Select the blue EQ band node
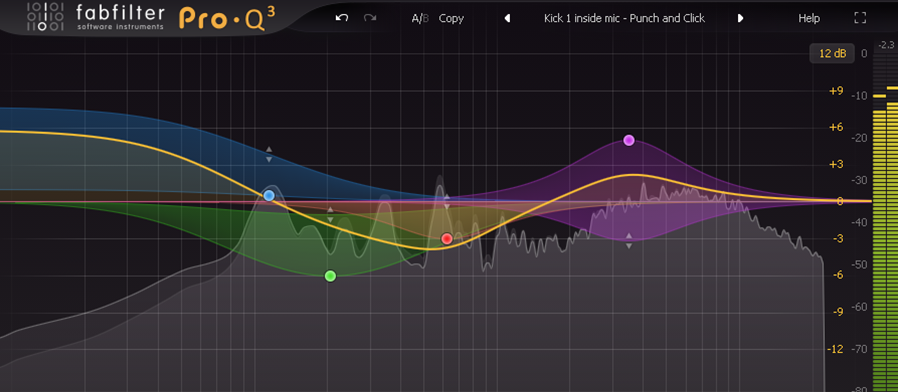The image size is (898, 392). point(269,195)
